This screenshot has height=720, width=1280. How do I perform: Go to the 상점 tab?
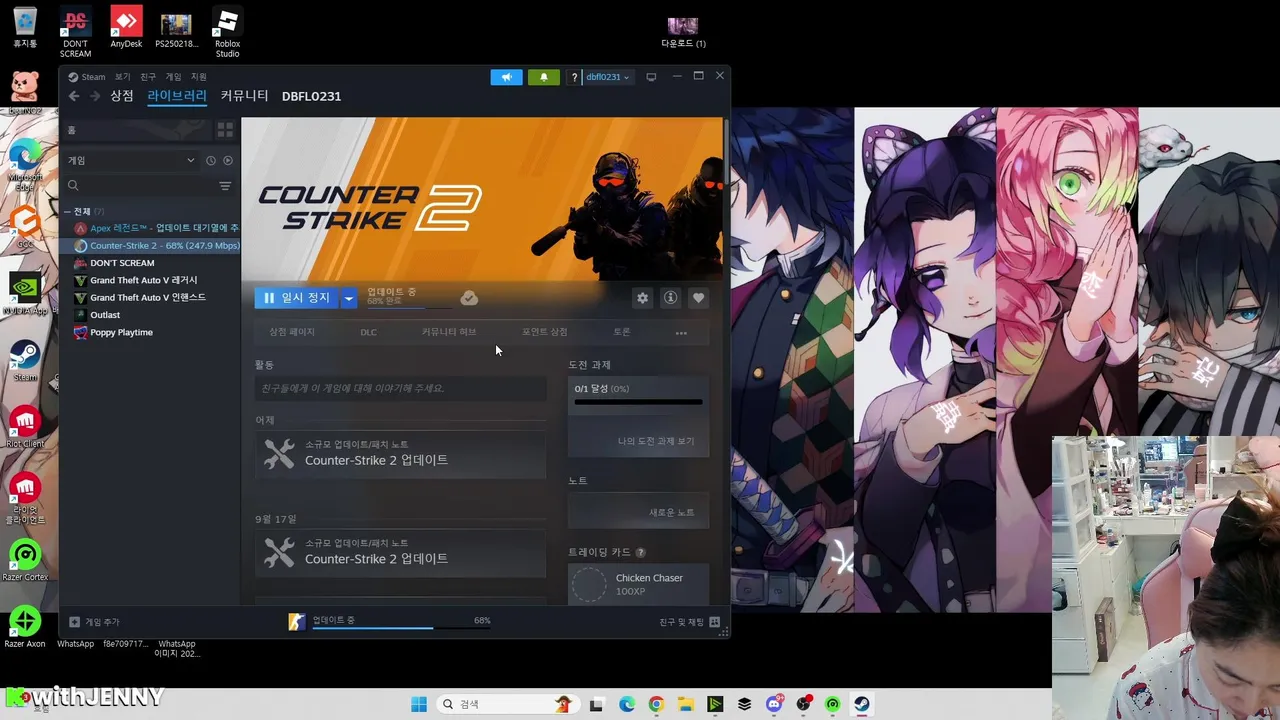[122, 96]
